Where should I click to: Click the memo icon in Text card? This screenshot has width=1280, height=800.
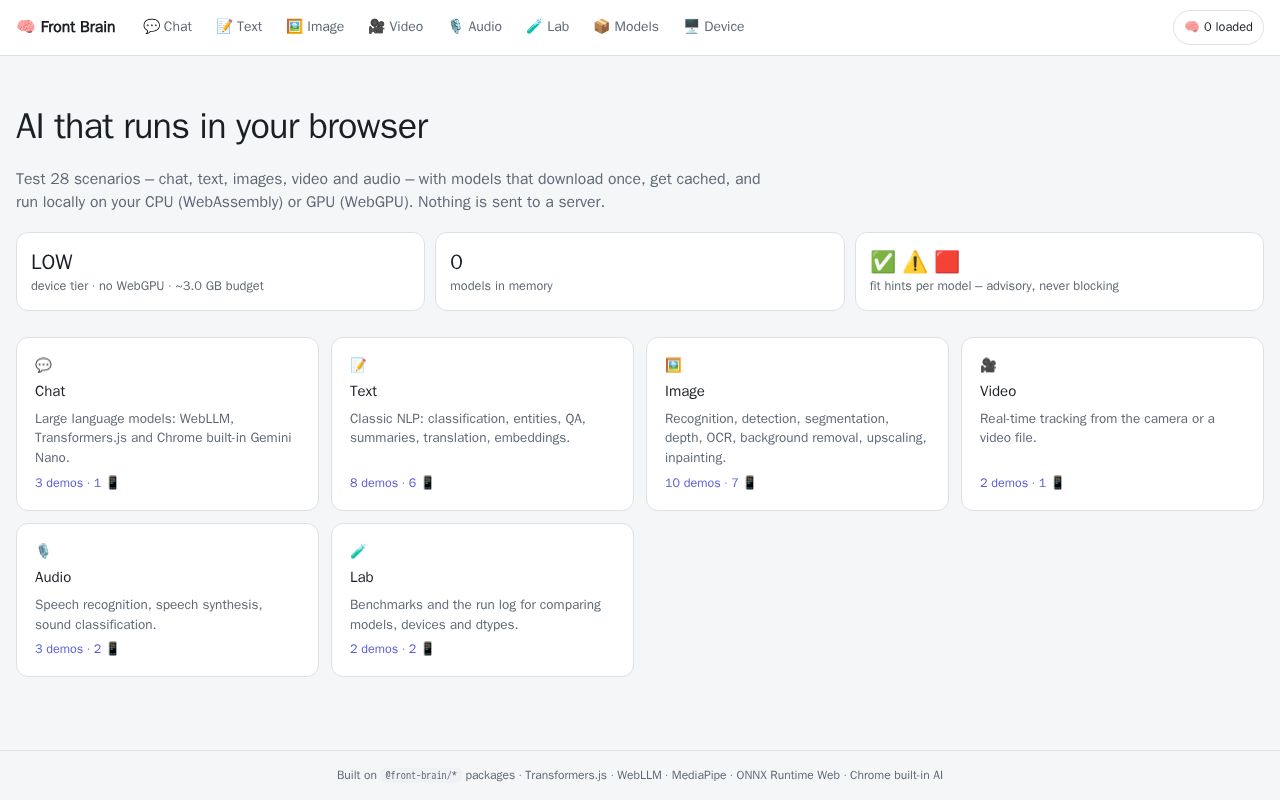pyautogui.click(x=358, y=365)
